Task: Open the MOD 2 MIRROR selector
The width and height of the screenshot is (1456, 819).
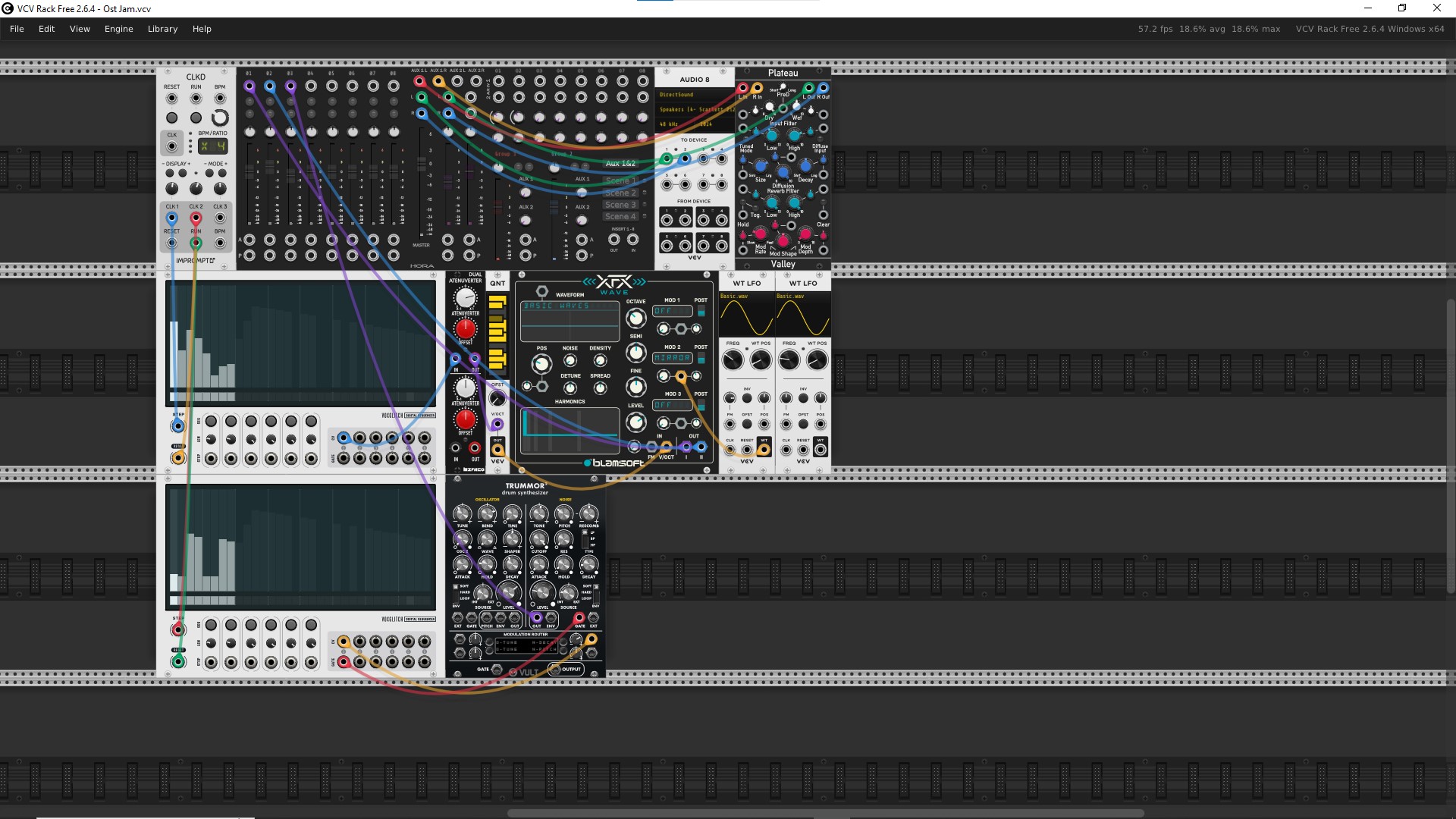Action: 672,358
